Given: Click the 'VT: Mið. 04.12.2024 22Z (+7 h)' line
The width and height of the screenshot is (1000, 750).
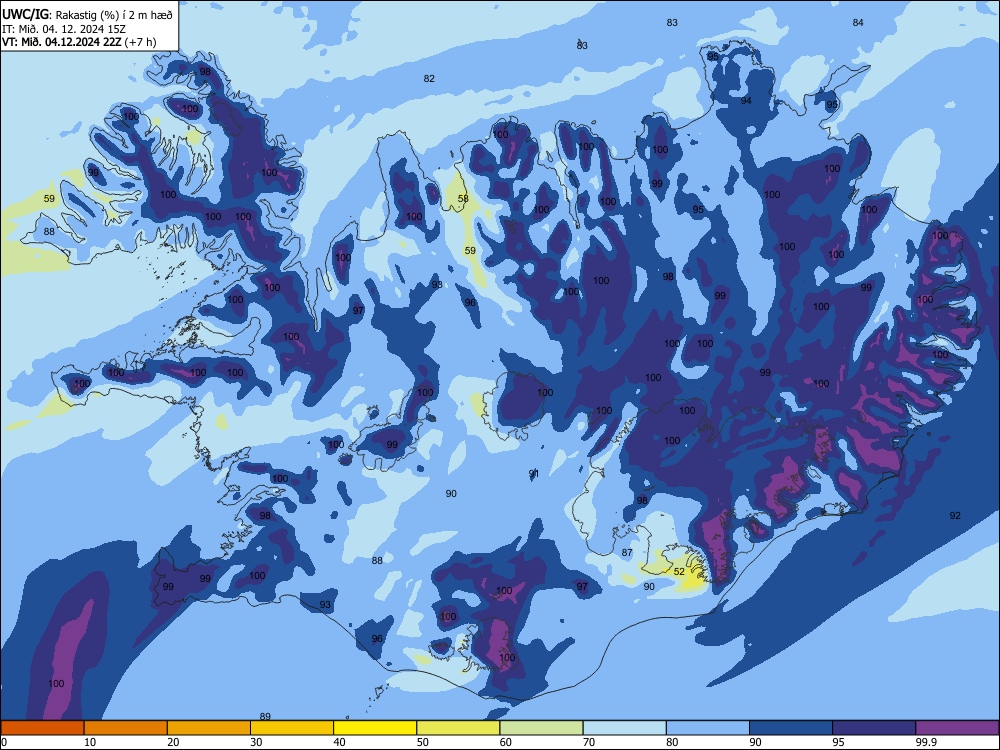Looking at the screenshot, I should pyautogui.click(x=79, y=42).
